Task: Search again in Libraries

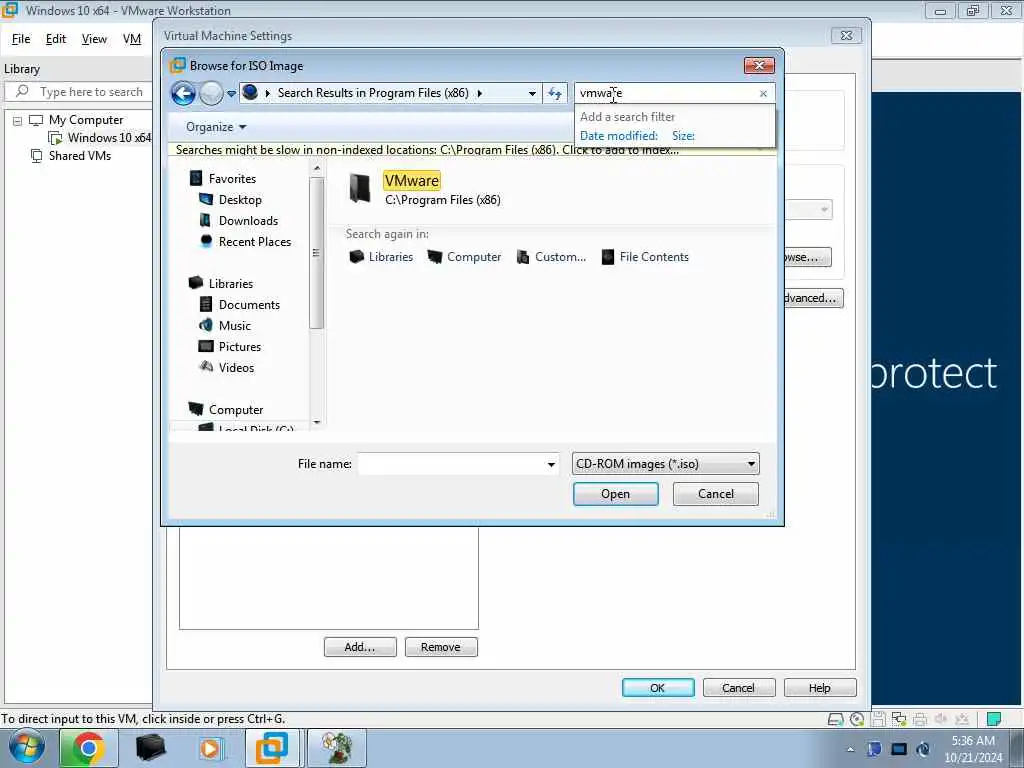Action: click(381, 257)
